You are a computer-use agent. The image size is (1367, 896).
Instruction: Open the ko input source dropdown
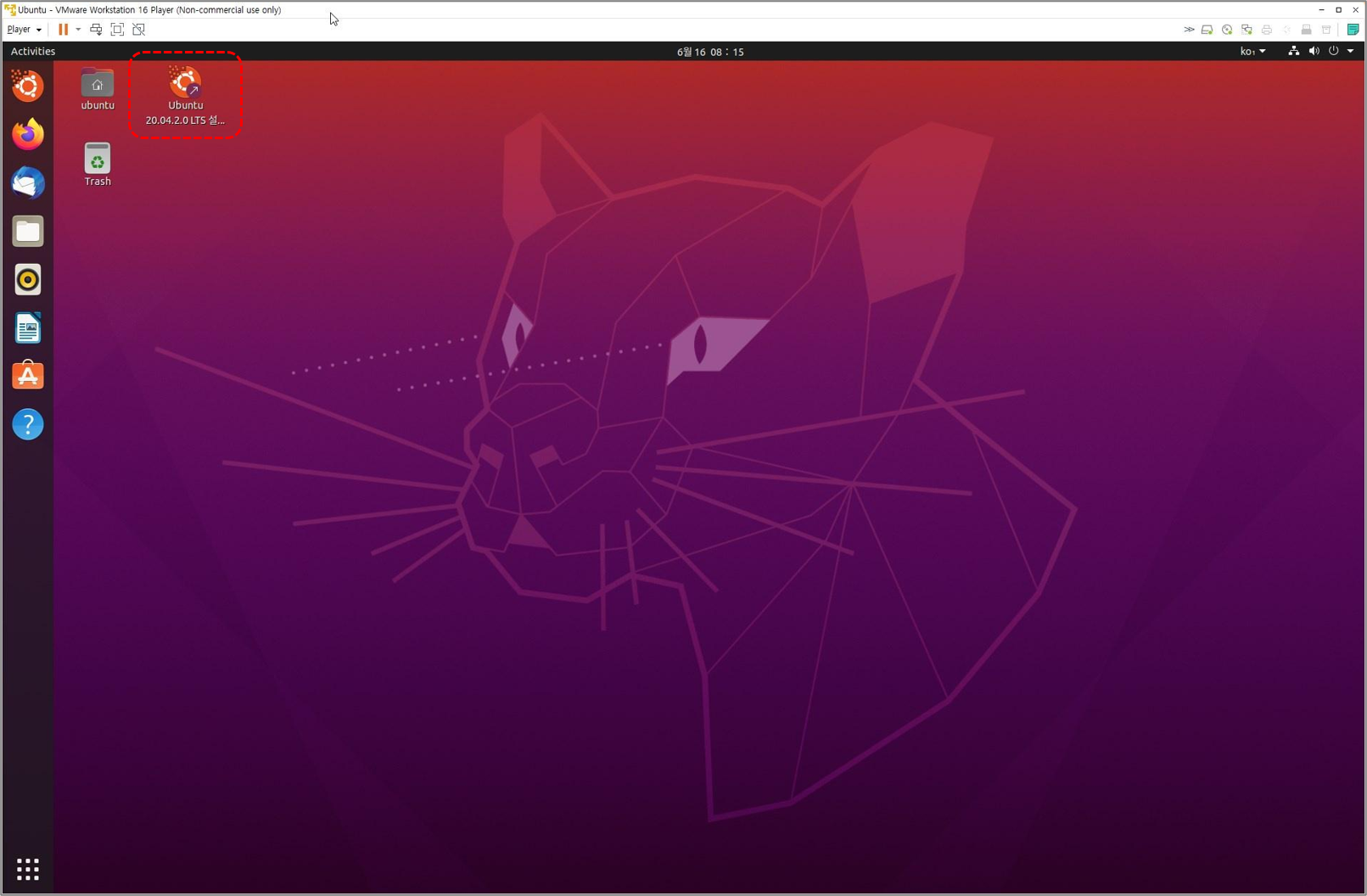coord(1252,52)
